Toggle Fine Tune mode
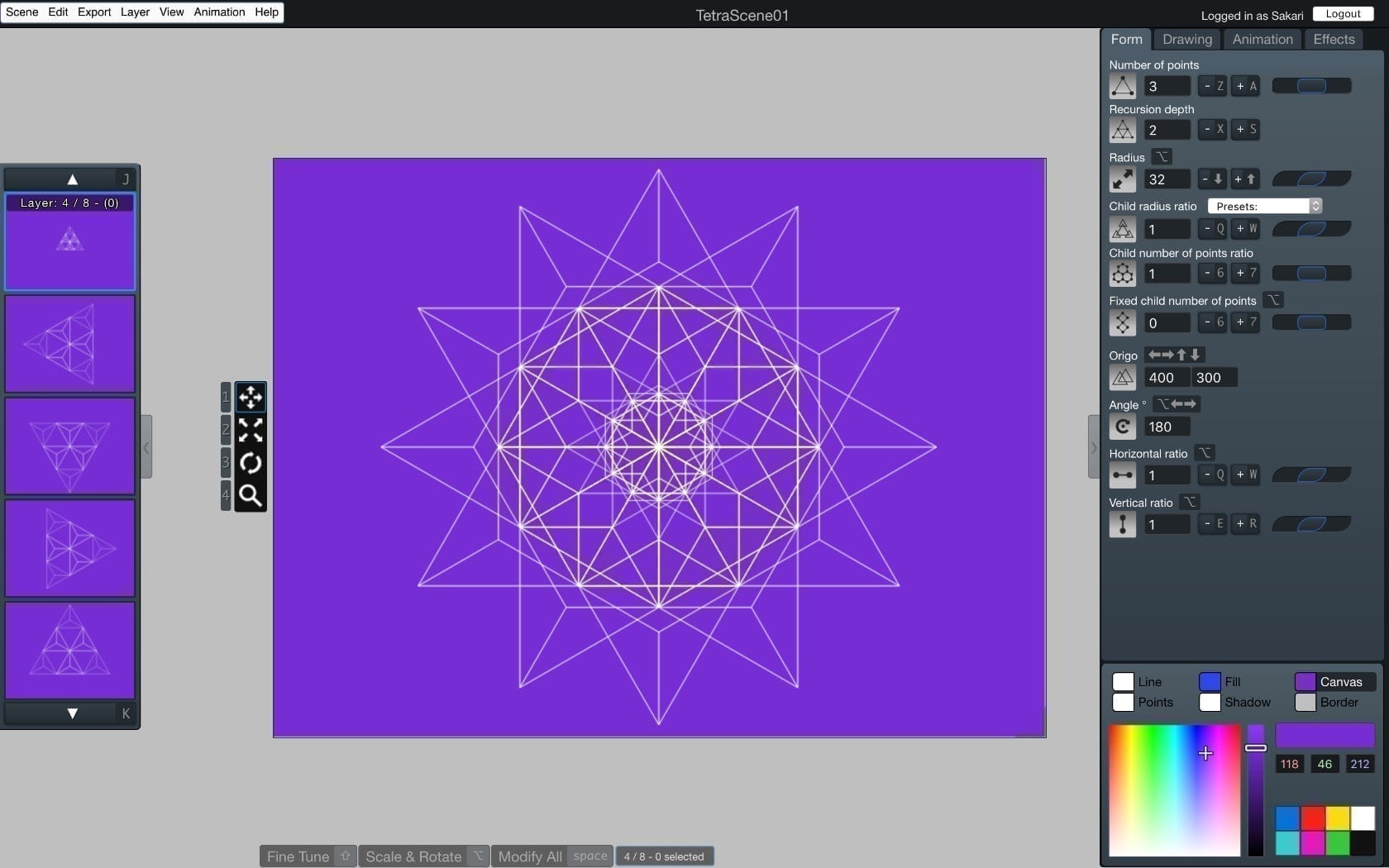The height and width of the screenshot is (868, 1389). coord(308,856)
